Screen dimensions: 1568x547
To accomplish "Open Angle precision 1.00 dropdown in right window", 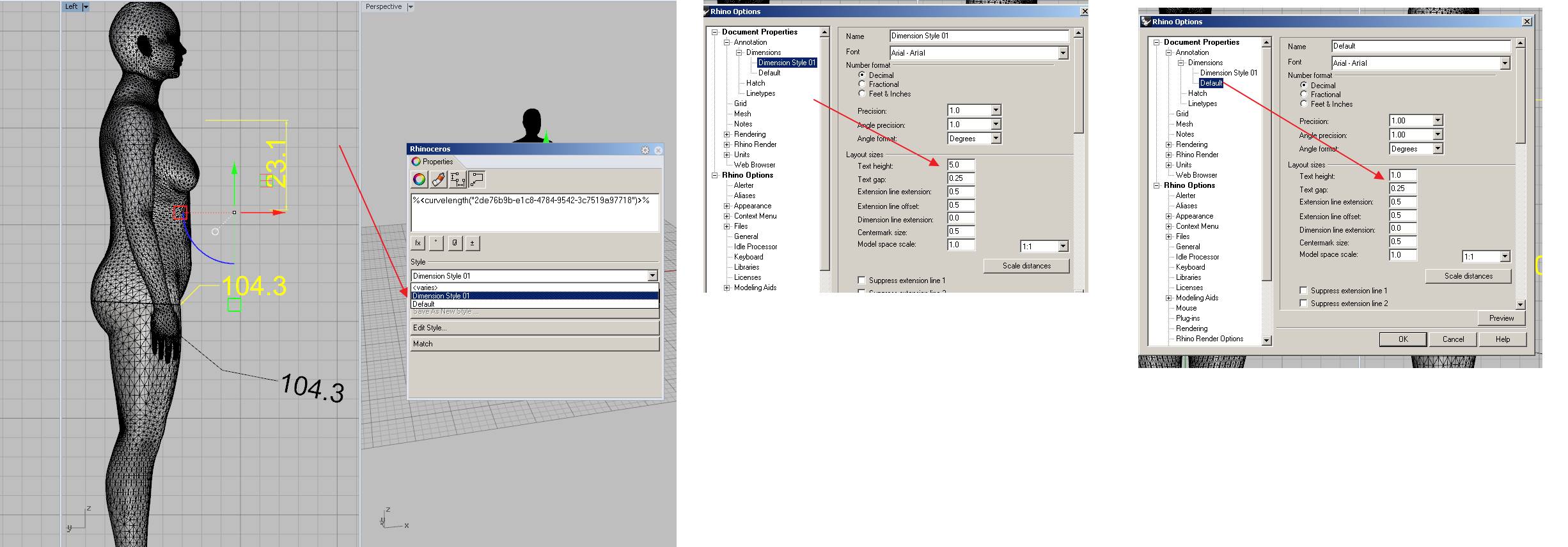I will tap(1438, 135).
